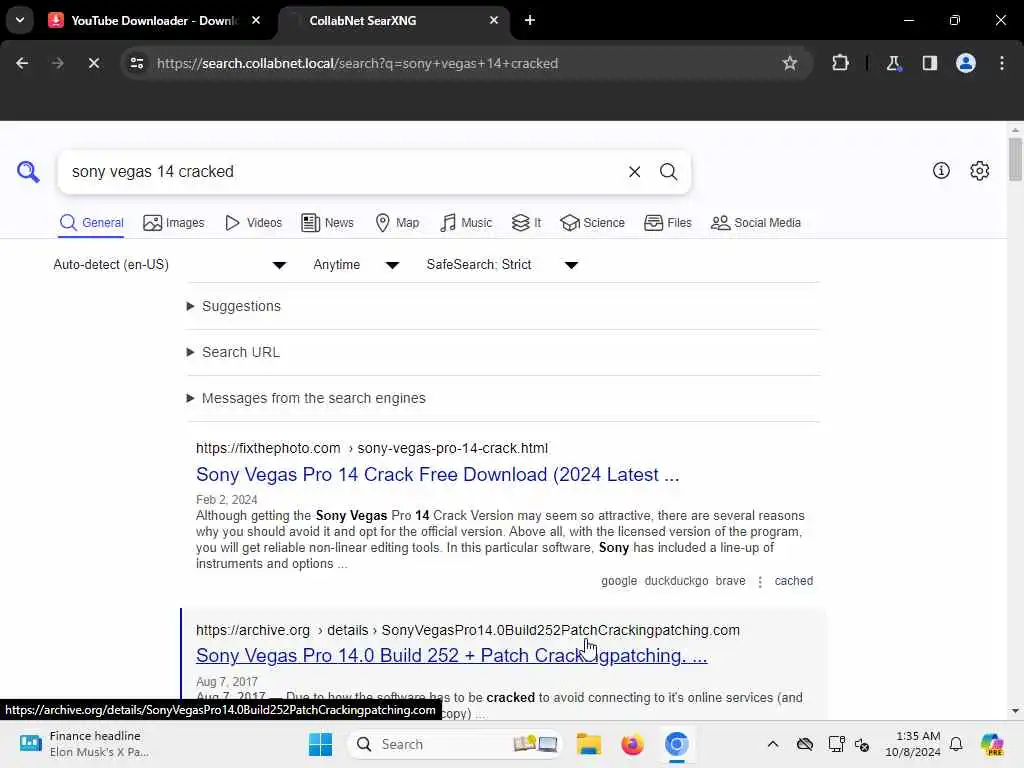Click the address bar URL
Image resolution: width=1024 pixels, height=768 pixels.
(357, 63)
